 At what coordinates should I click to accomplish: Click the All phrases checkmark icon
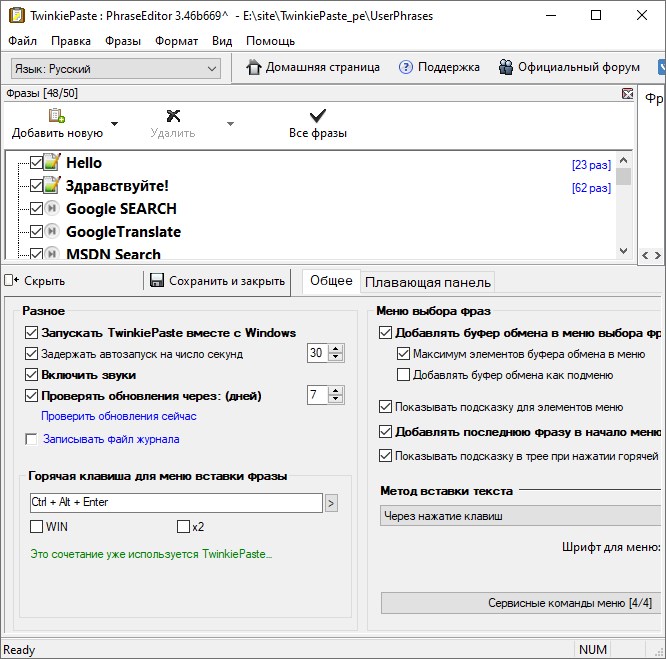click(x=318, y=115)
